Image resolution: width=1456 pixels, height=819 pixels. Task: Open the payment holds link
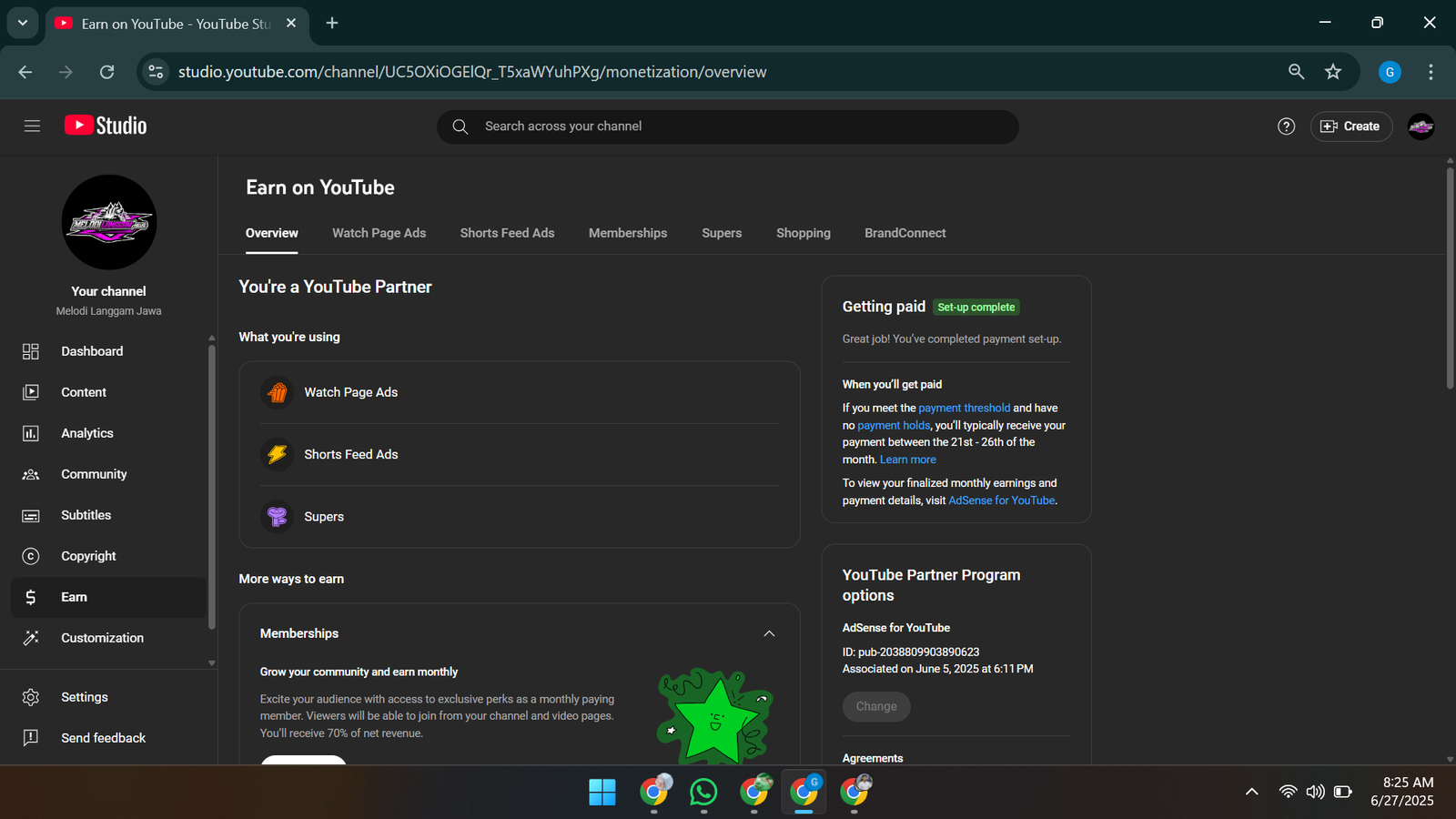tap(894, 425)
